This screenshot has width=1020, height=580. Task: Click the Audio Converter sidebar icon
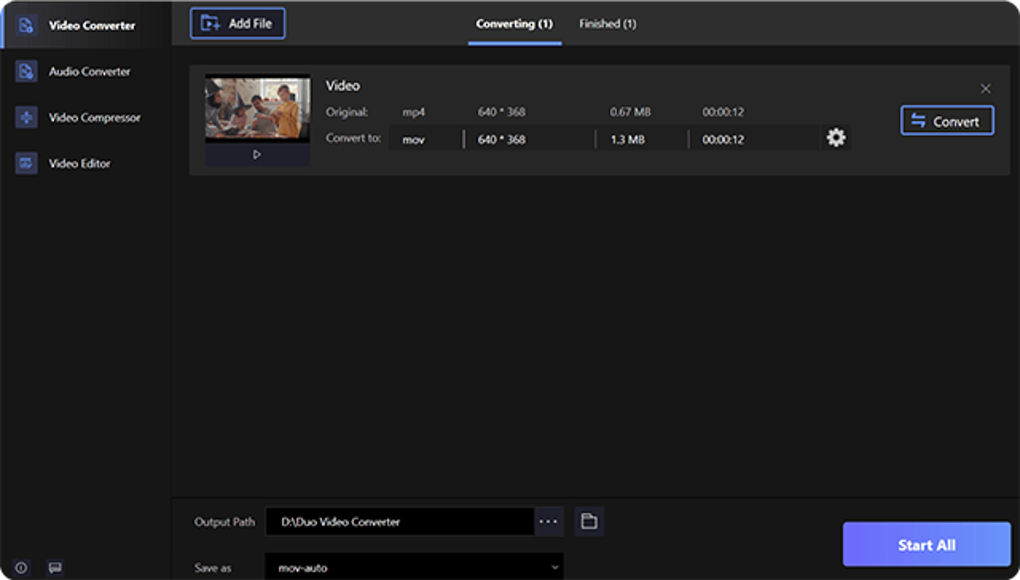pyautogui.click(x=26, y=72)
